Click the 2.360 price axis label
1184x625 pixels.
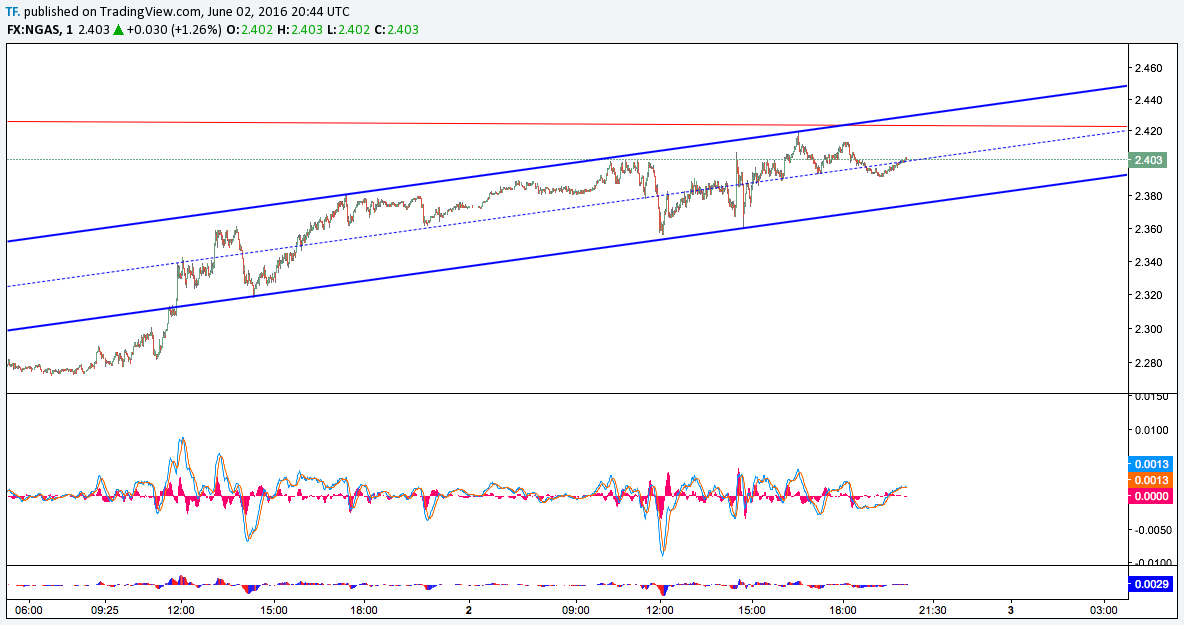coord(1149,229)
